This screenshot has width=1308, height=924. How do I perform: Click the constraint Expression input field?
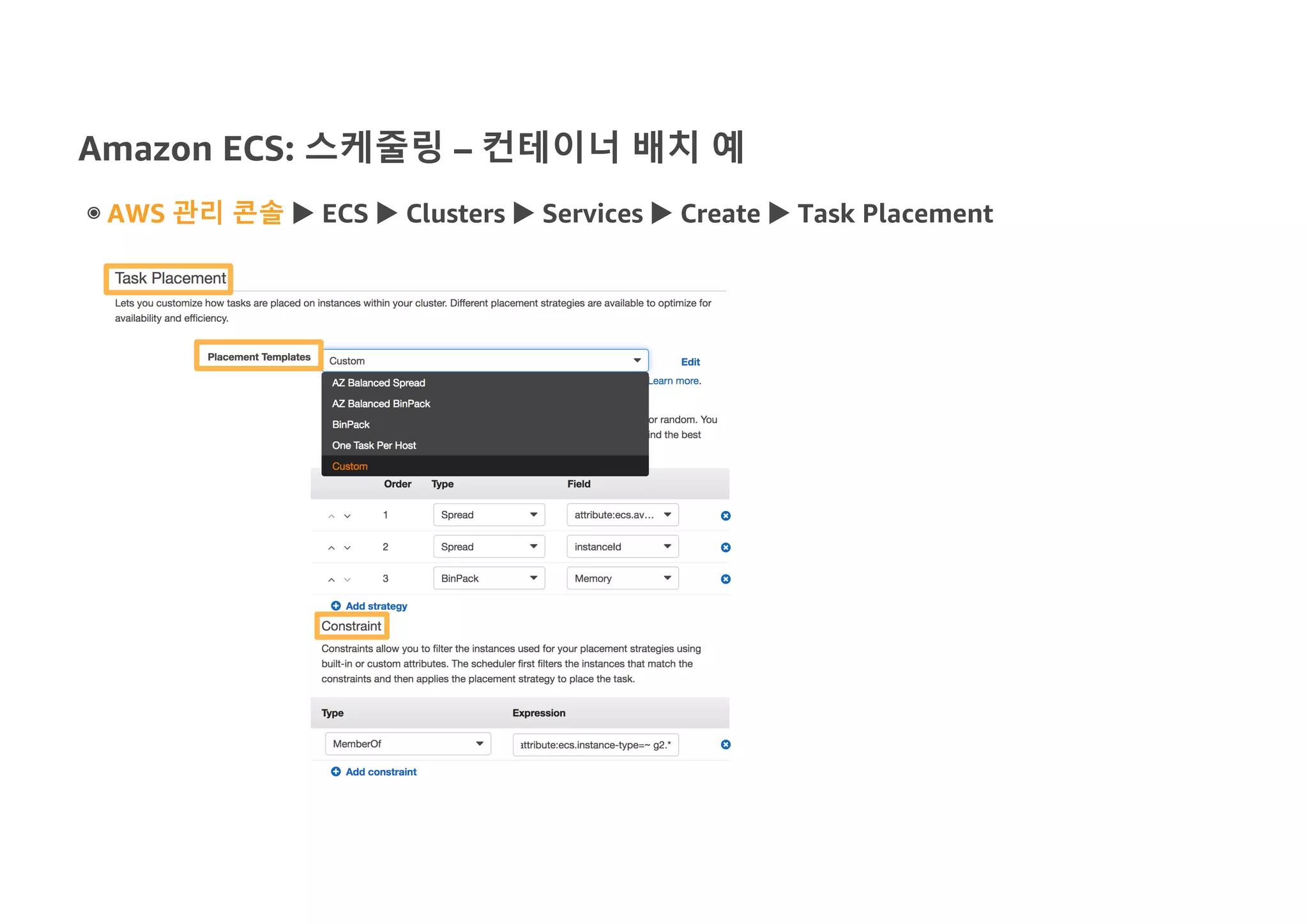pyautogui.click(x=595, y=745)
